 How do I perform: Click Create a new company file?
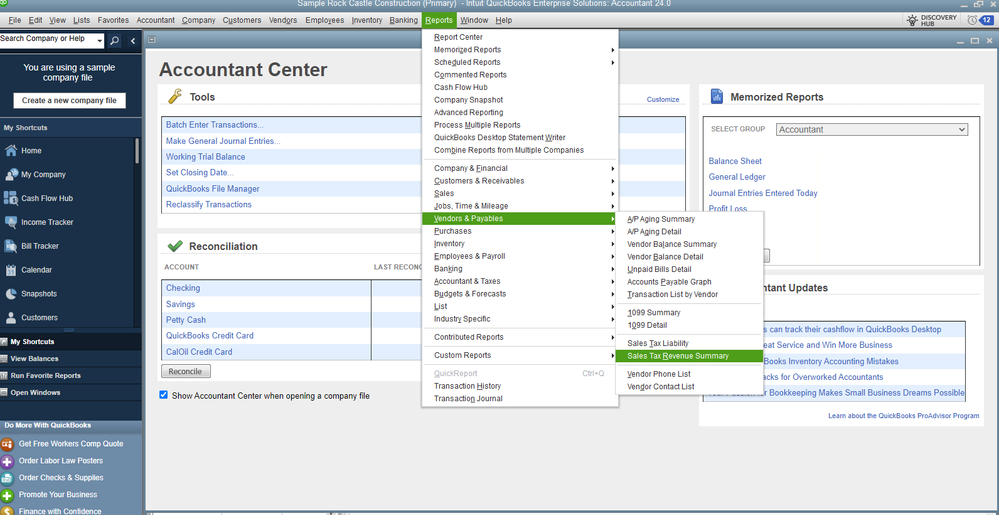[x=69, y=101]
